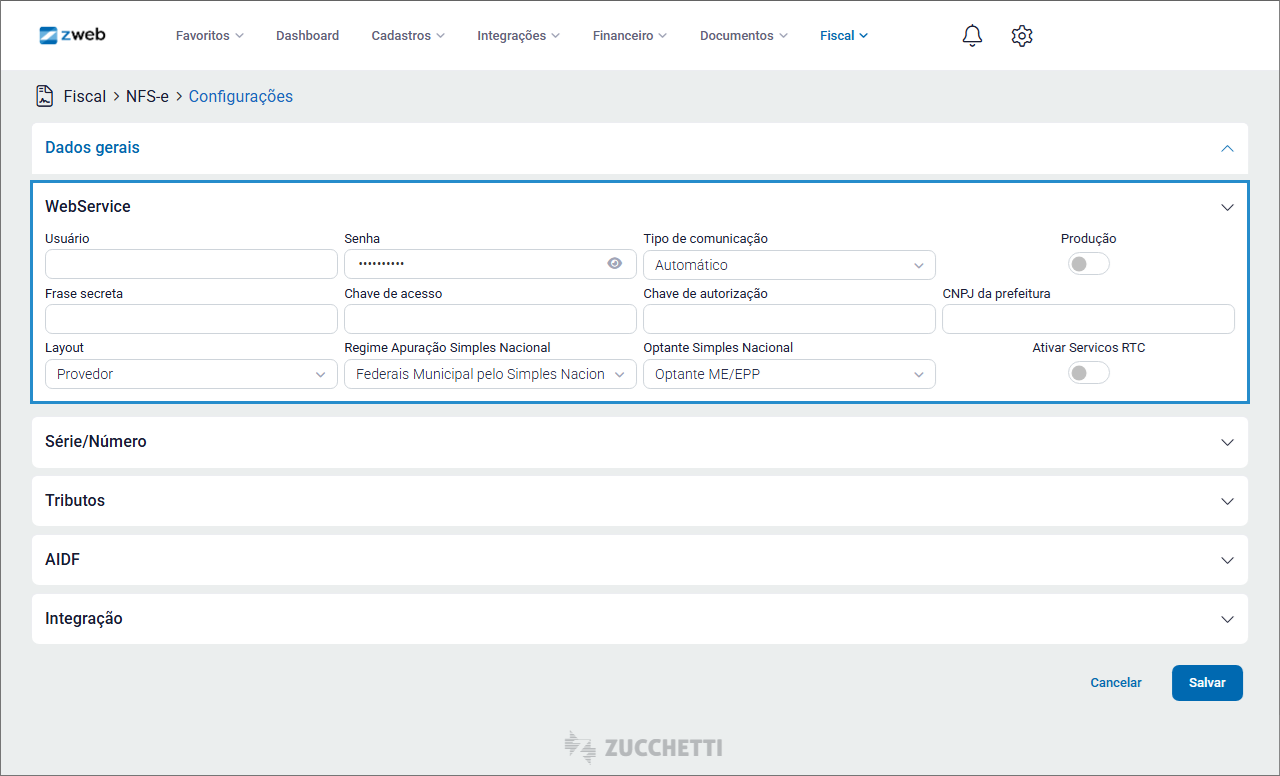This screenshot has width=1280, height=776.
Task: Click the zweb logo icon
Action: click(49, 35)
